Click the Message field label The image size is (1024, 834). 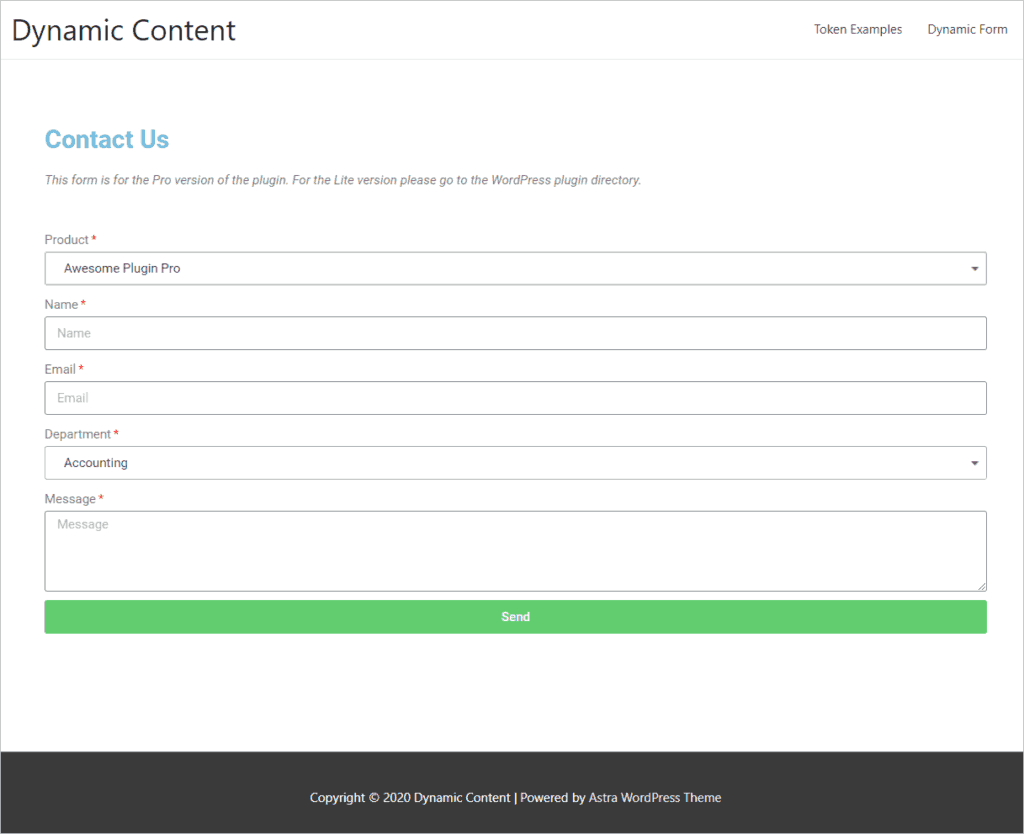click(70, 499)
